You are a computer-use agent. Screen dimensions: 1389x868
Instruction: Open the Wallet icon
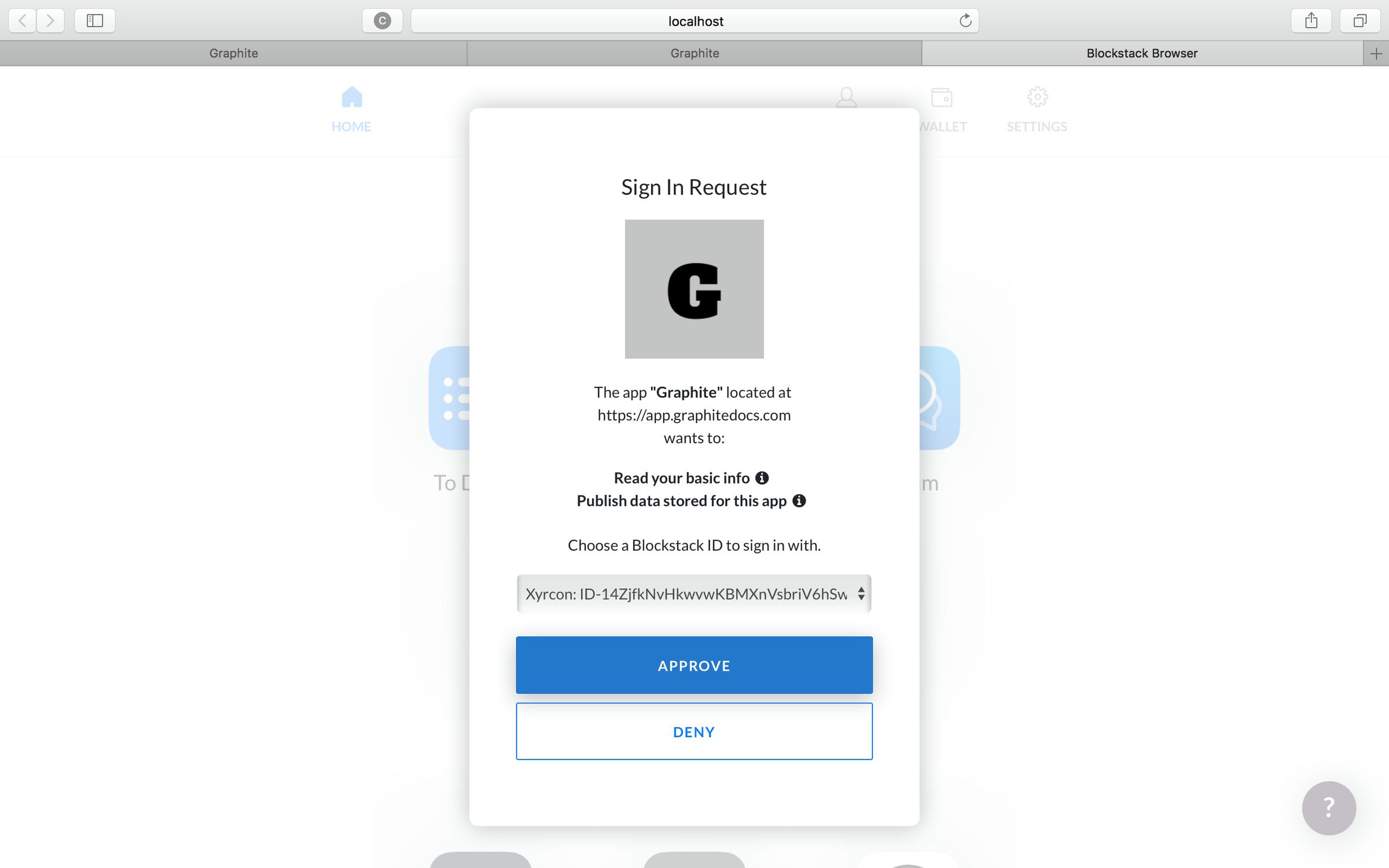pos(941,97)
